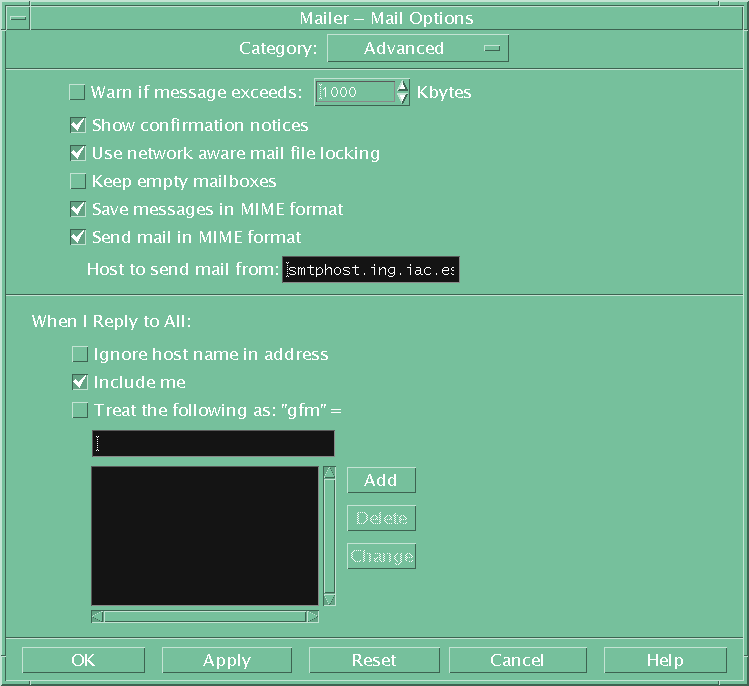Uncheck the Include me option
The image size is (749, 686).
(x=80, y=382)
